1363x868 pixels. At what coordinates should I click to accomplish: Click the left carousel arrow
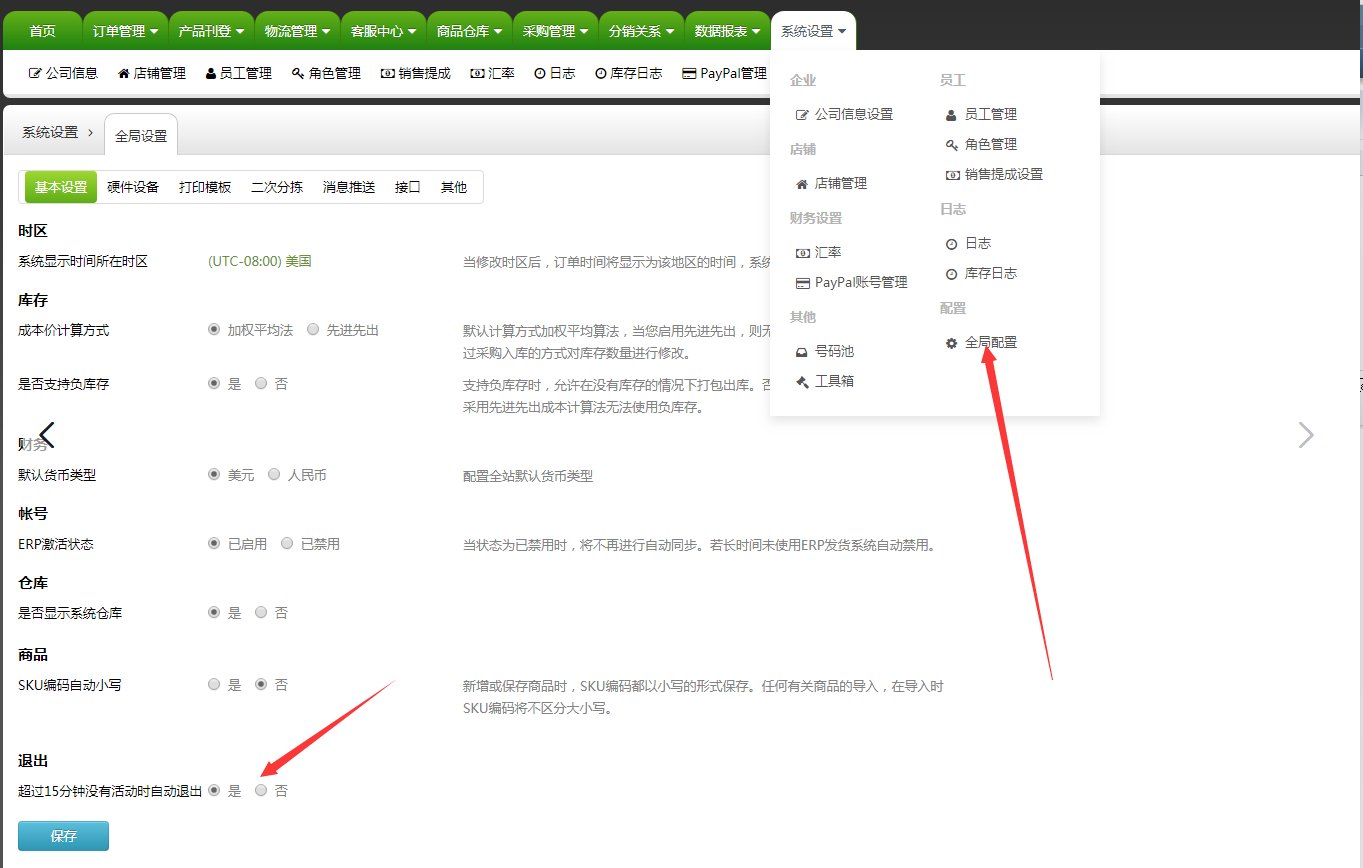pos(46,435)
